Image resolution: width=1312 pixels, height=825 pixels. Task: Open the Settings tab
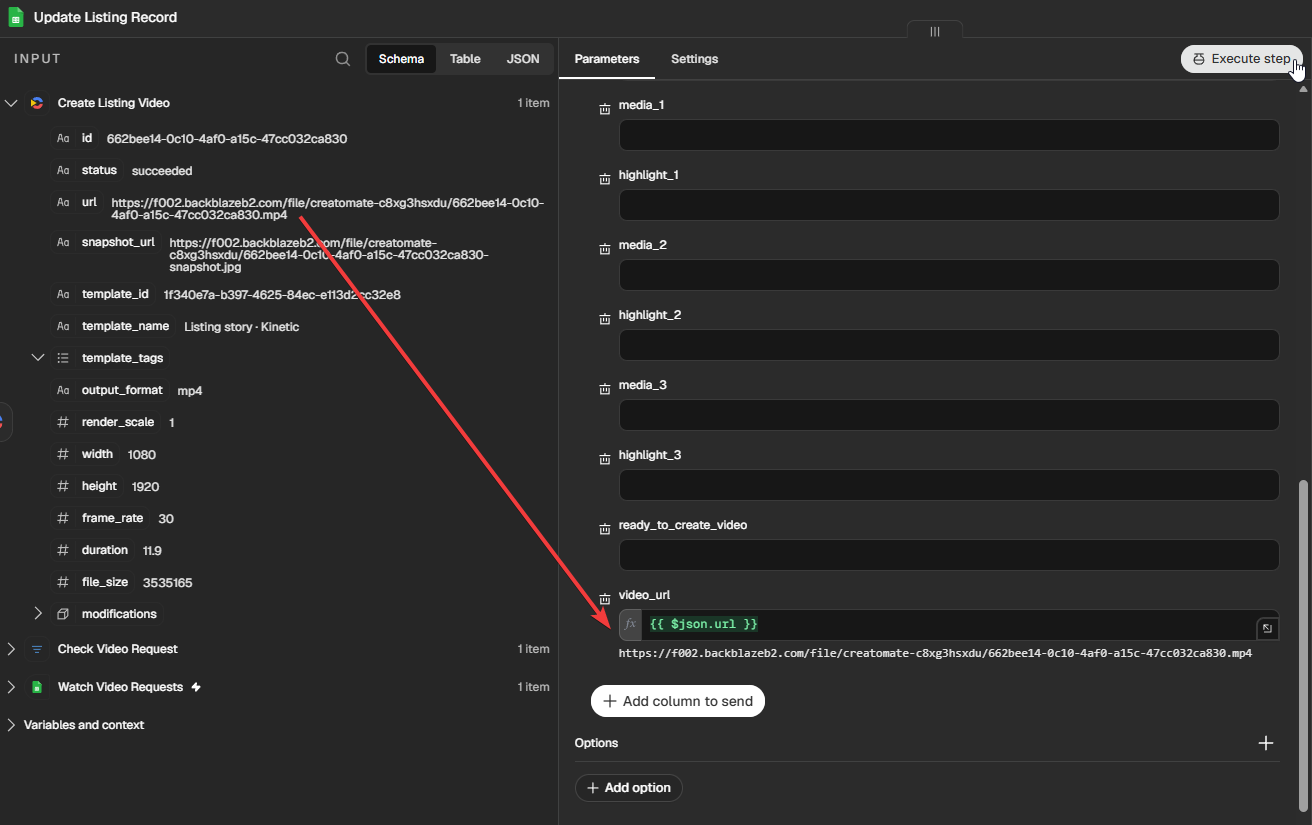694,59
